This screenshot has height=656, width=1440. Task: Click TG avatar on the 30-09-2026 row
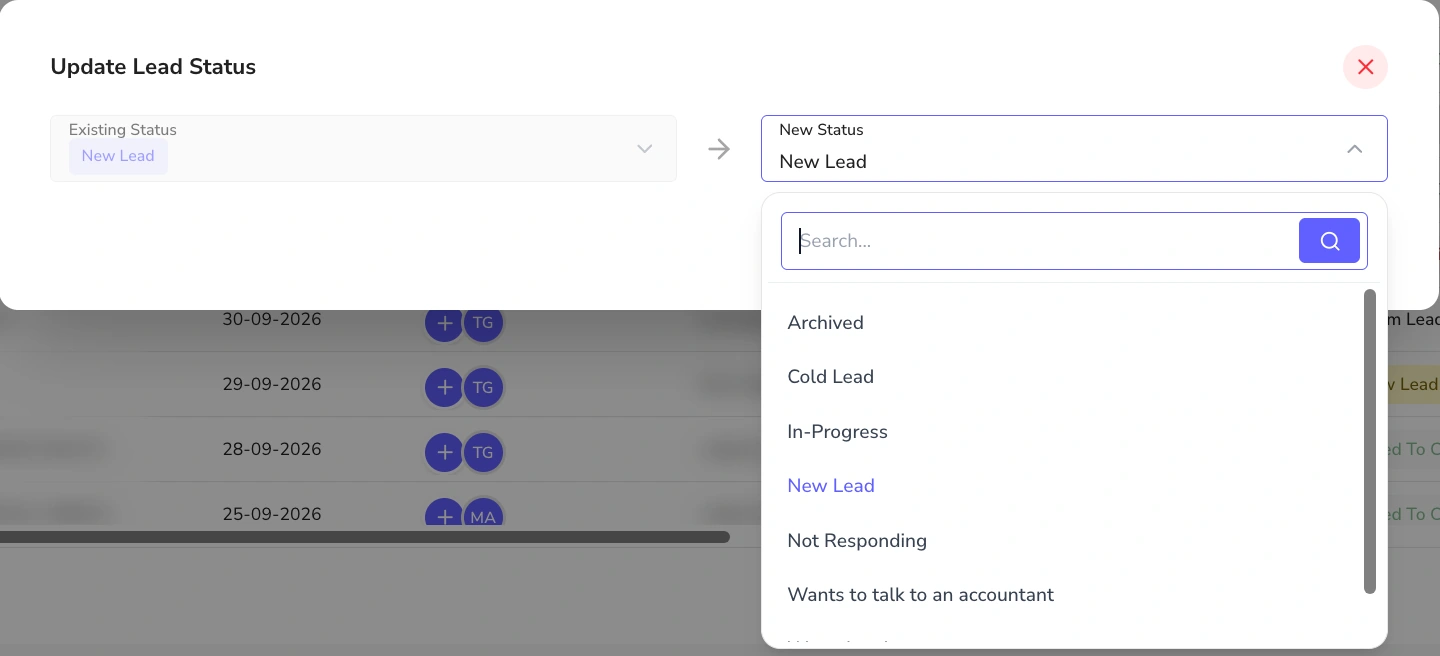483,323
